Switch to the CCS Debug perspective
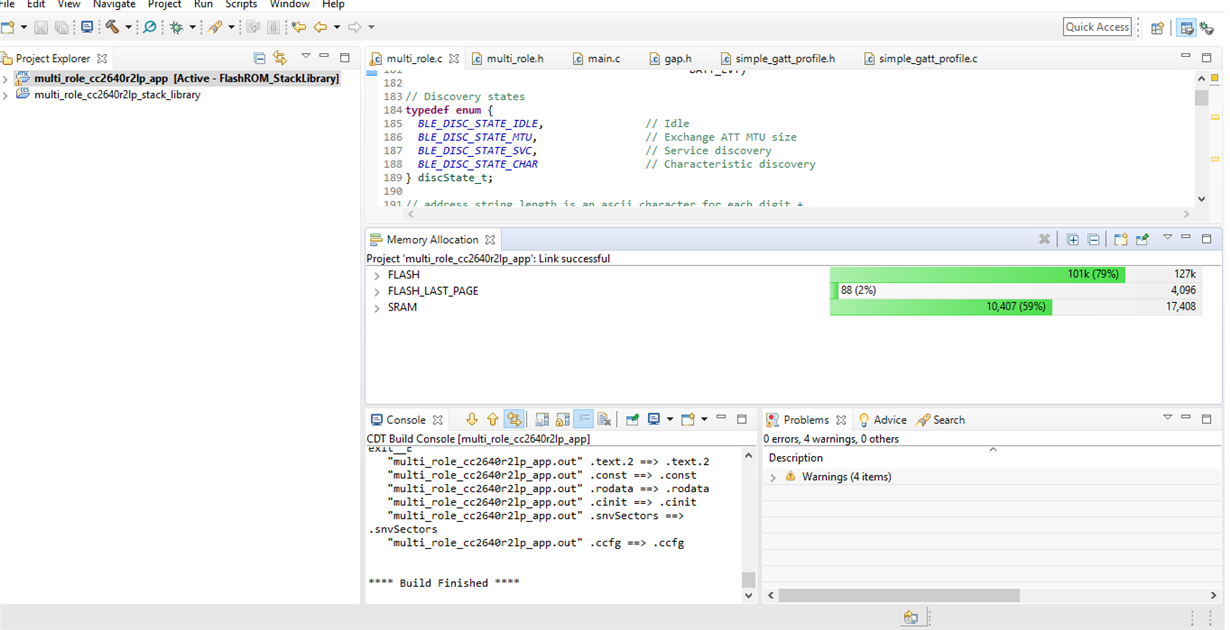This screenshot has height=630, width=1230. coord(1207,28)
